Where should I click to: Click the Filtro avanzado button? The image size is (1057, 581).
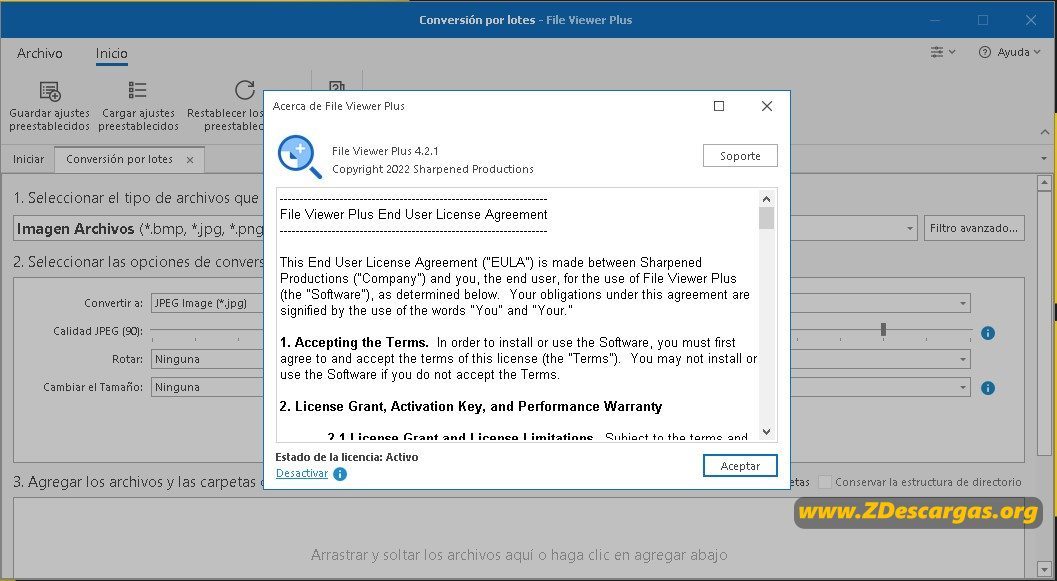pyautogui.click(x=974, y=228)
